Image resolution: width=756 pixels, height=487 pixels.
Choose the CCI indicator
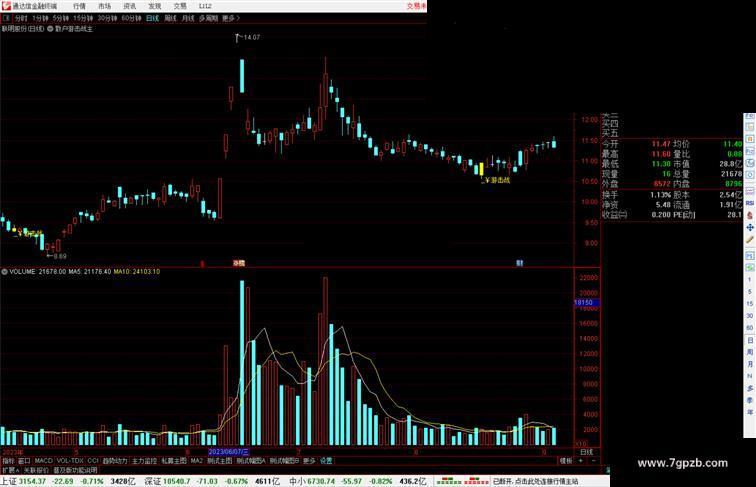coord(93,461)
